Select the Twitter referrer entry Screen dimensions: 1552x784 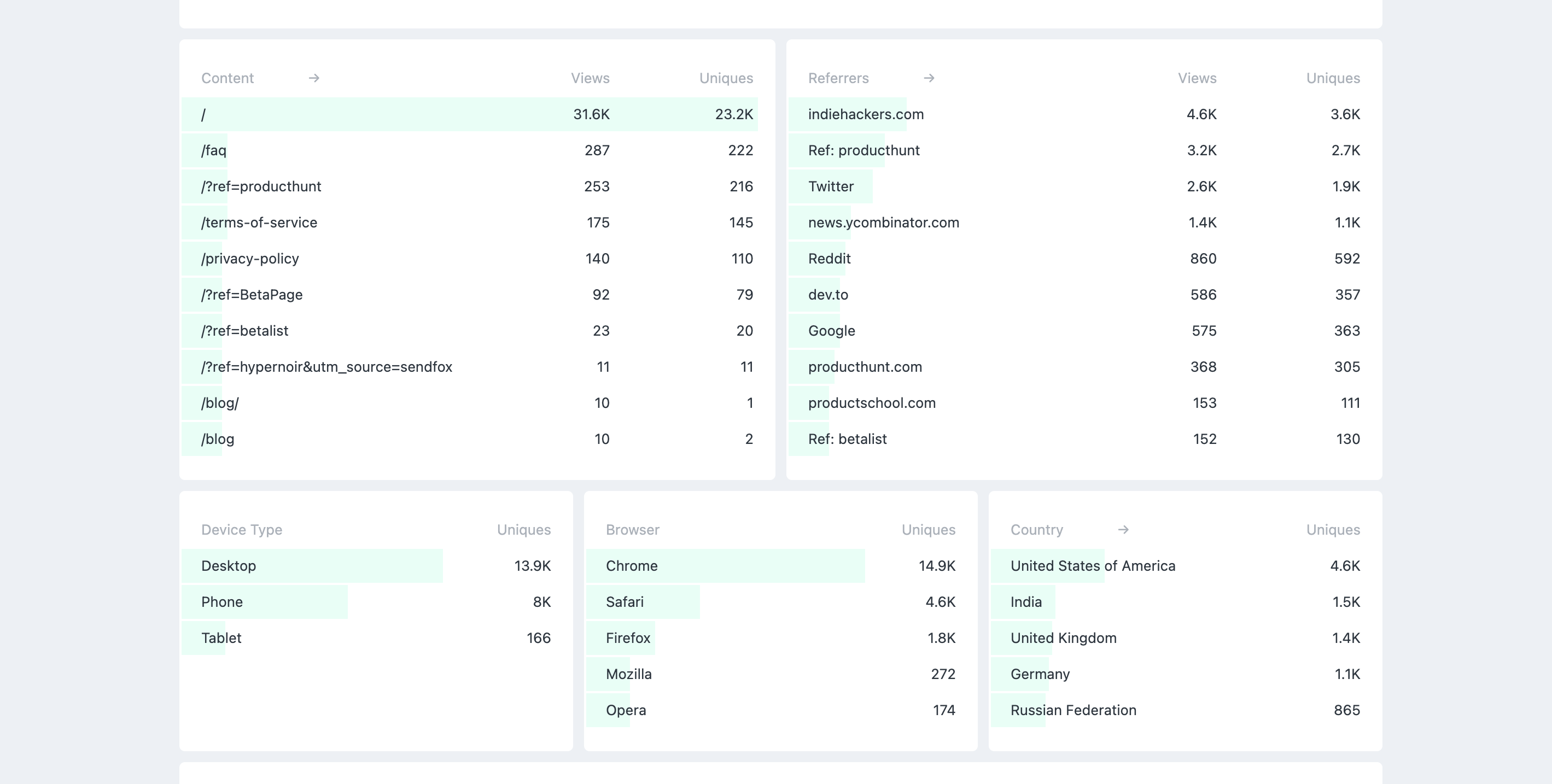(830, 186)
